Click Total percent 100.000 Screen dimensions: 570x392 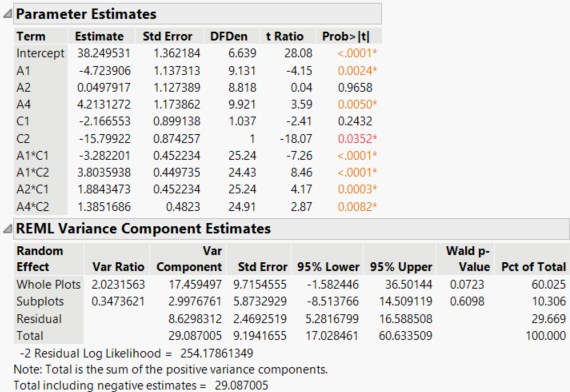pos(546,335)
